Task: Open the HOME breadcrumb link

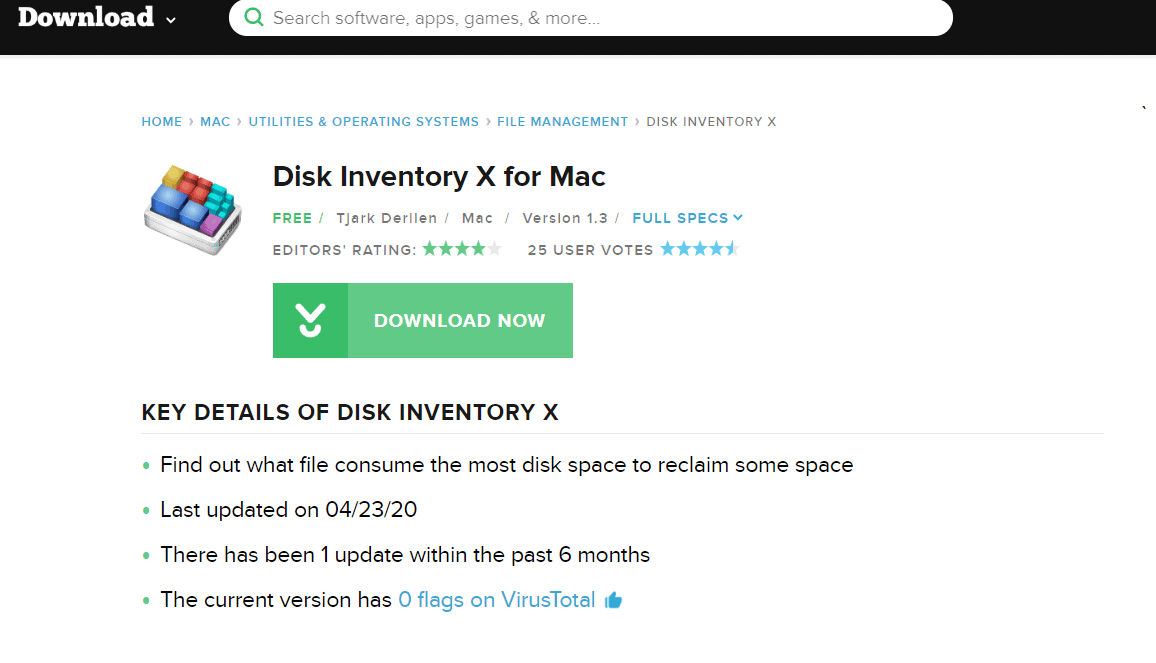Action: (161, 122)
